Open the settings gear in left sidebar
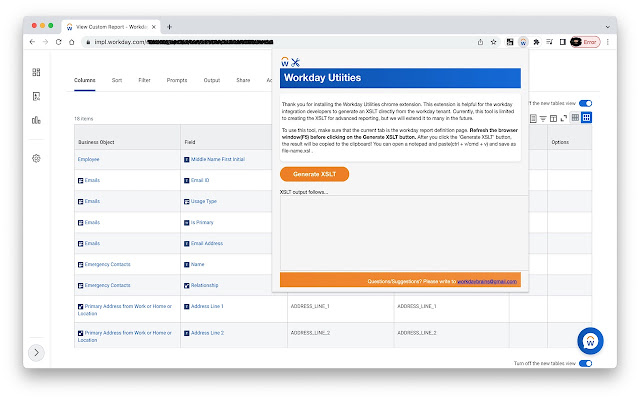This screenshot has height=400, width=640. [x=36, y=158]
